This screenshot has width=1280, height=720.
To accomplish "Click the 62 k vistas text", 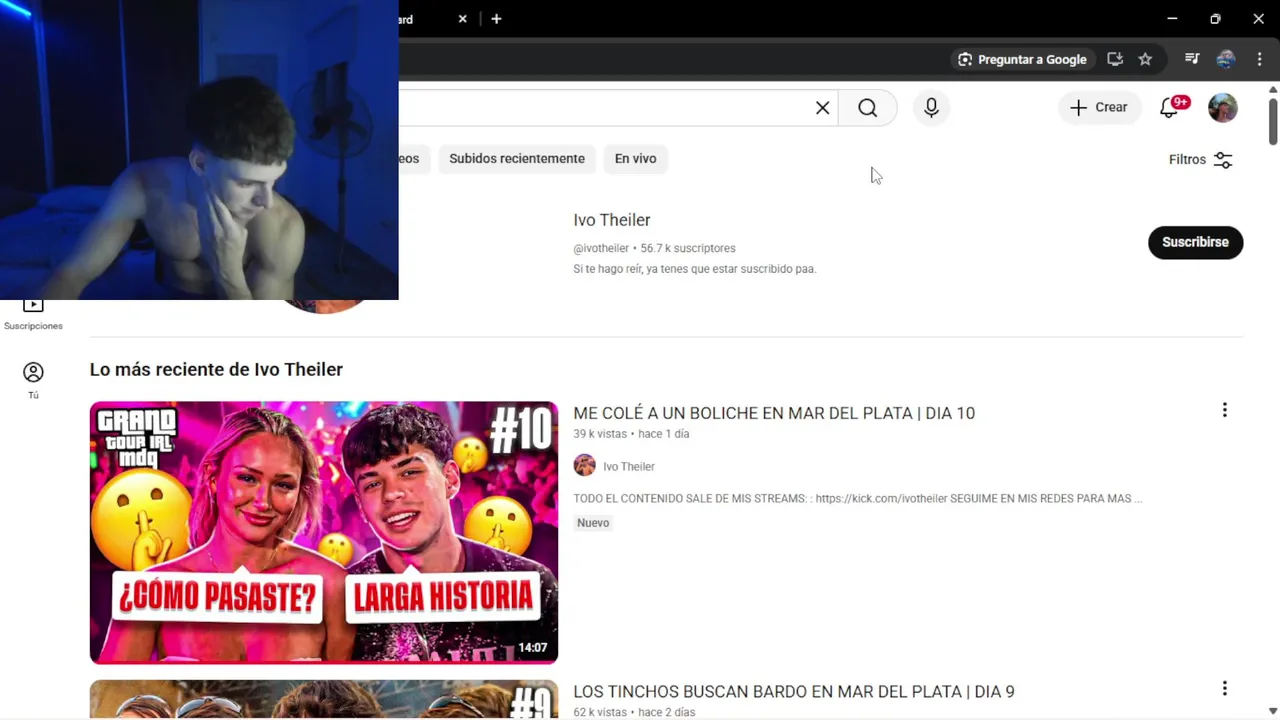I will click(x=600, y=712).
